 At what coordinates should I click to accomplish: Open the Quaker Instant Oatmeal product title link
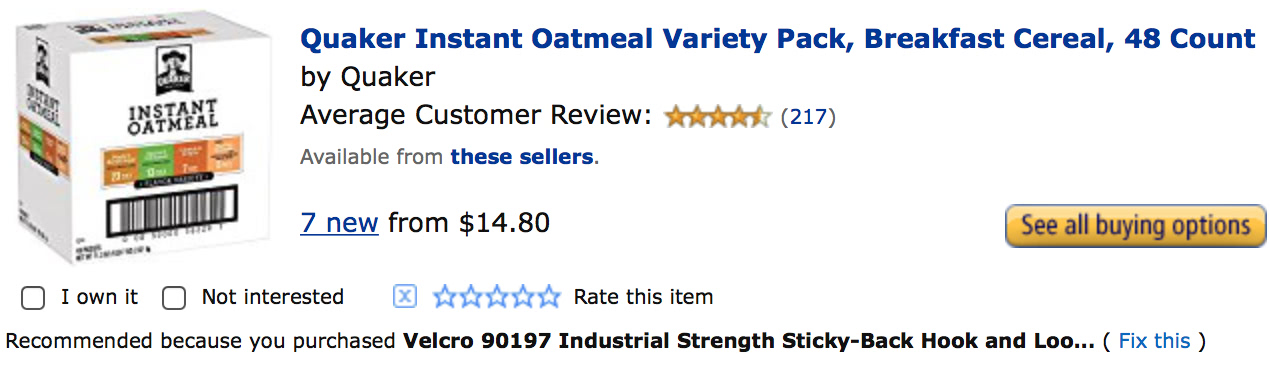[x=777, y=39]
